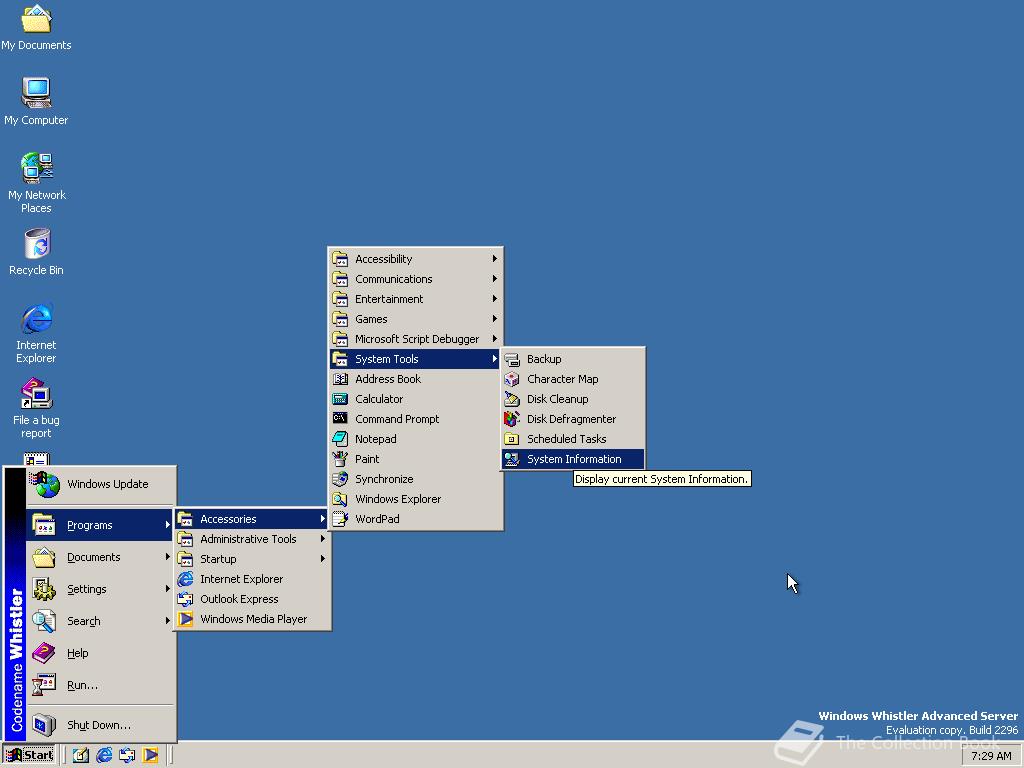Image resolution: width=1024 pixels, height=768 pixels.
Task: Expand the Communications submenu arrow
Action: tap(495, 279)
